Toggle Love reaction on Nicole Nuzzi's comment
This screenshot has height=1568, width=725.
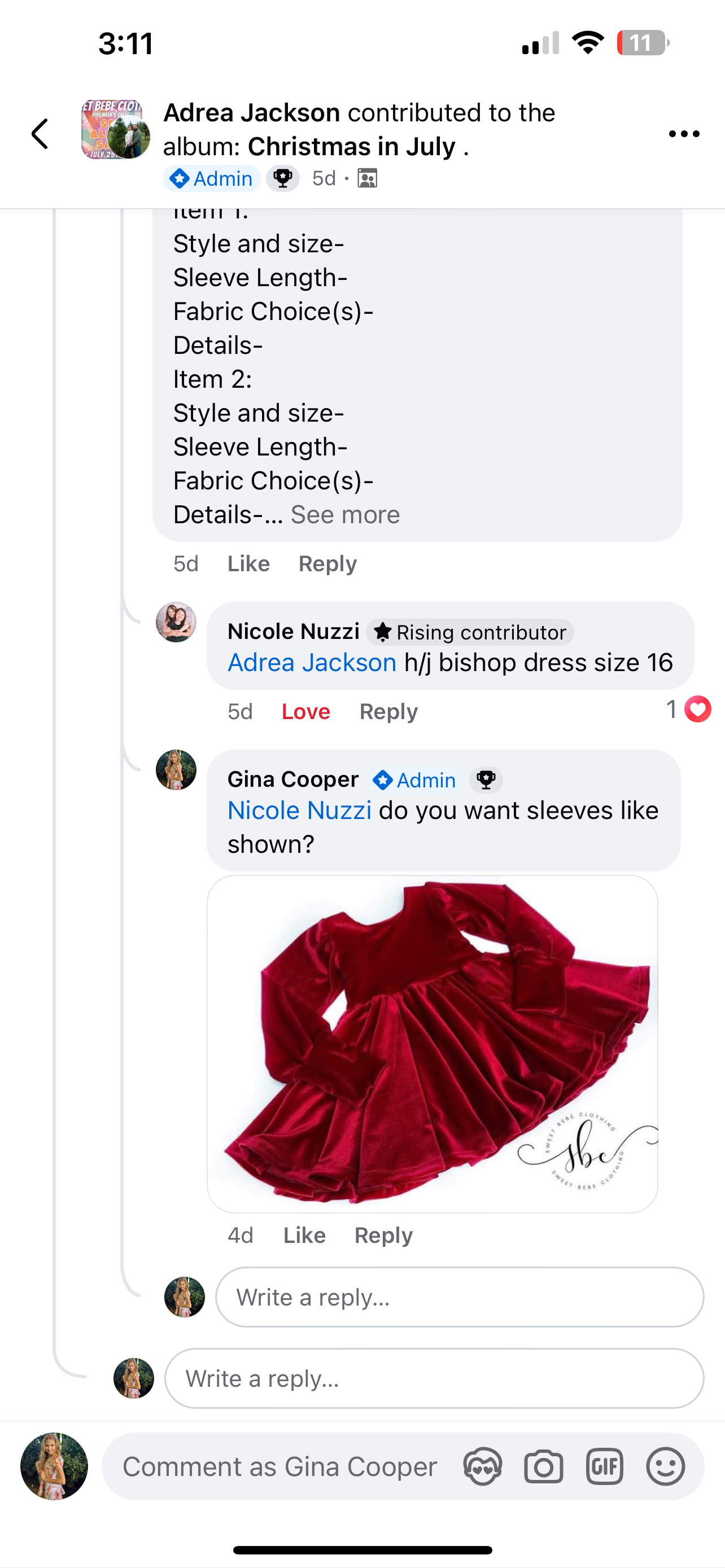(x=305, y=712)
